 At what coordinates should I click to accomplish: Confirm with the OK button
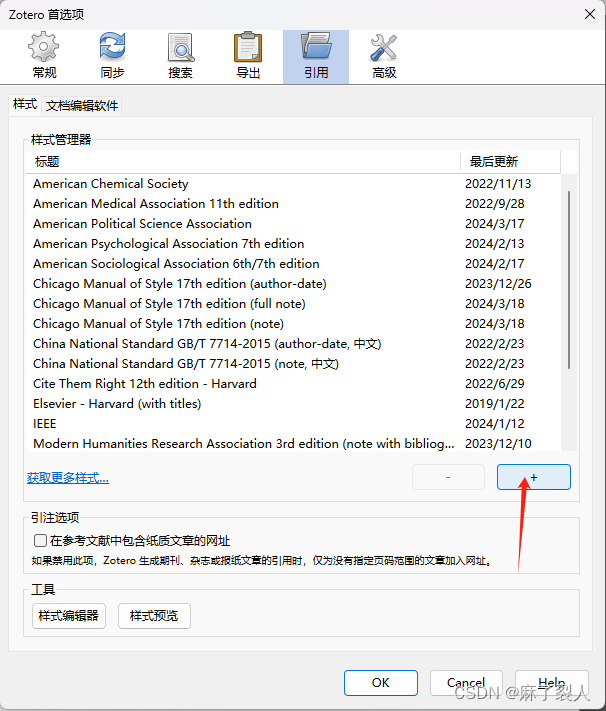pos(381,683)
